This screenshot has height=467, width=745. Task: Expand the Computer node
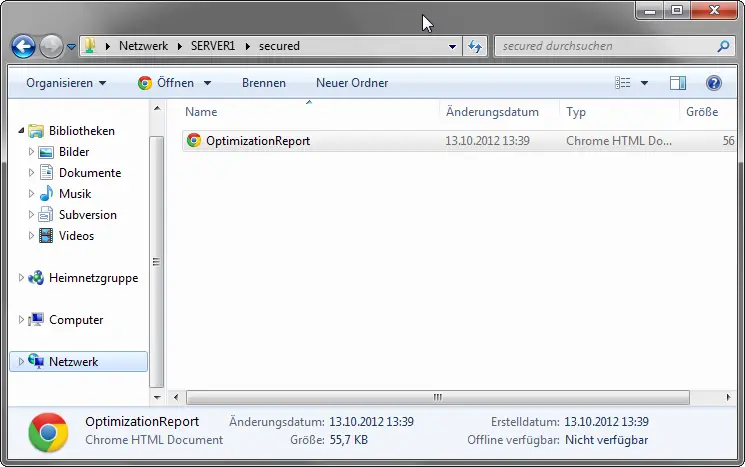[x=21, y=319]
